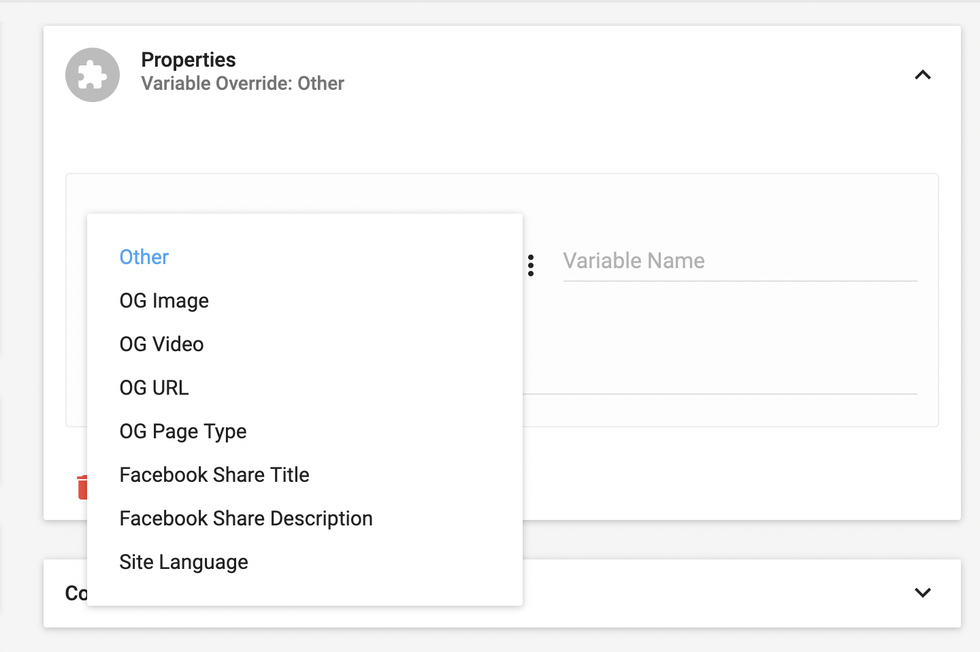Open the panel titled starting with Co
Screen dimensions: 980x652
pos(74,593)
